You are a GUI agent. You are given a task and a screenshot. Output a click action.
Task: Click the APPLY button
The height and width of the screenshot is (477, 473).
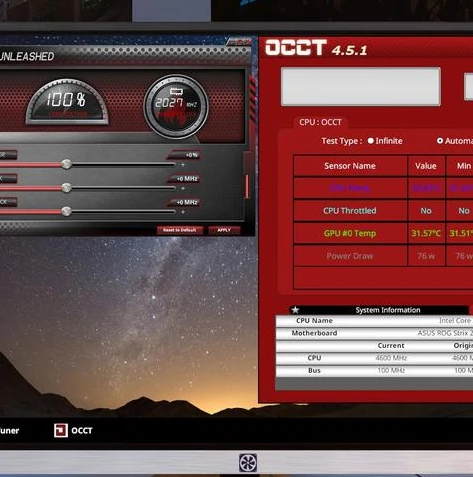tap(224, 230)
